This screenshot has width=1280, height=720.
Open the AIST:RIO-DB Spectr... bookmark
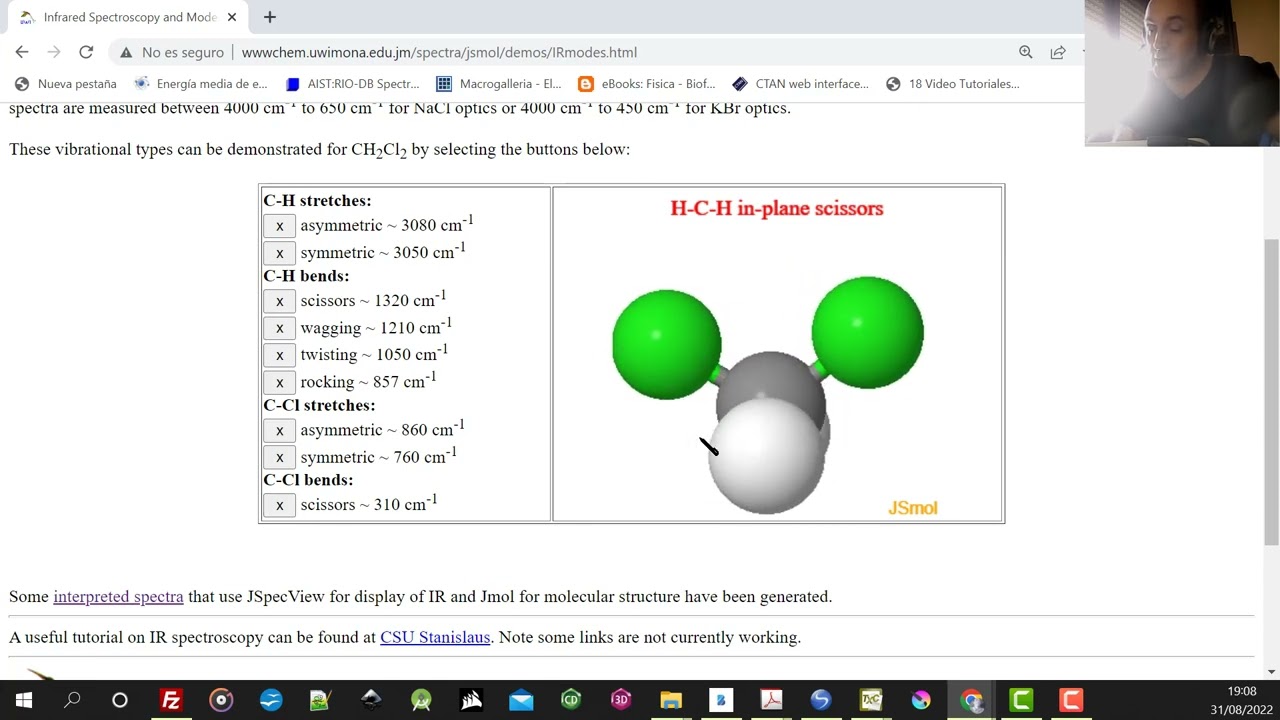click(x=352, y=84)
